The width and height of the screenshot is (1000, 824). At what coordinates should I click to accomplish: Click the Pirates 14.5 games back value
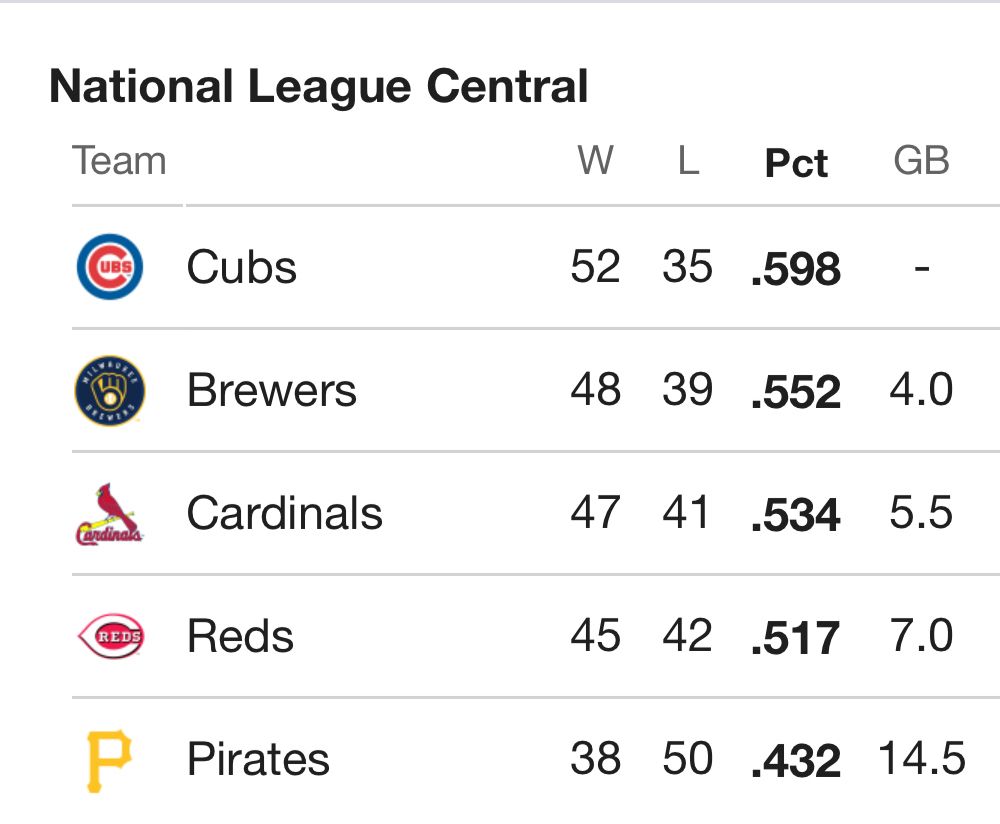click(x=922, y=758)
